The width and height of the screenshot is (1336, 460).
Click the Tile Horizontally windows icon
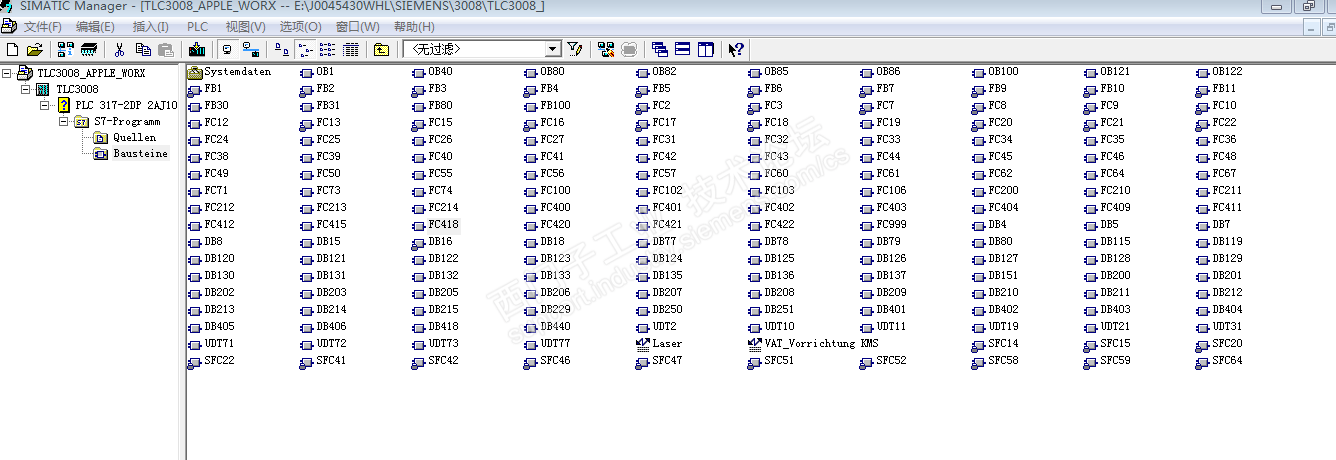(x=683, y=49)
